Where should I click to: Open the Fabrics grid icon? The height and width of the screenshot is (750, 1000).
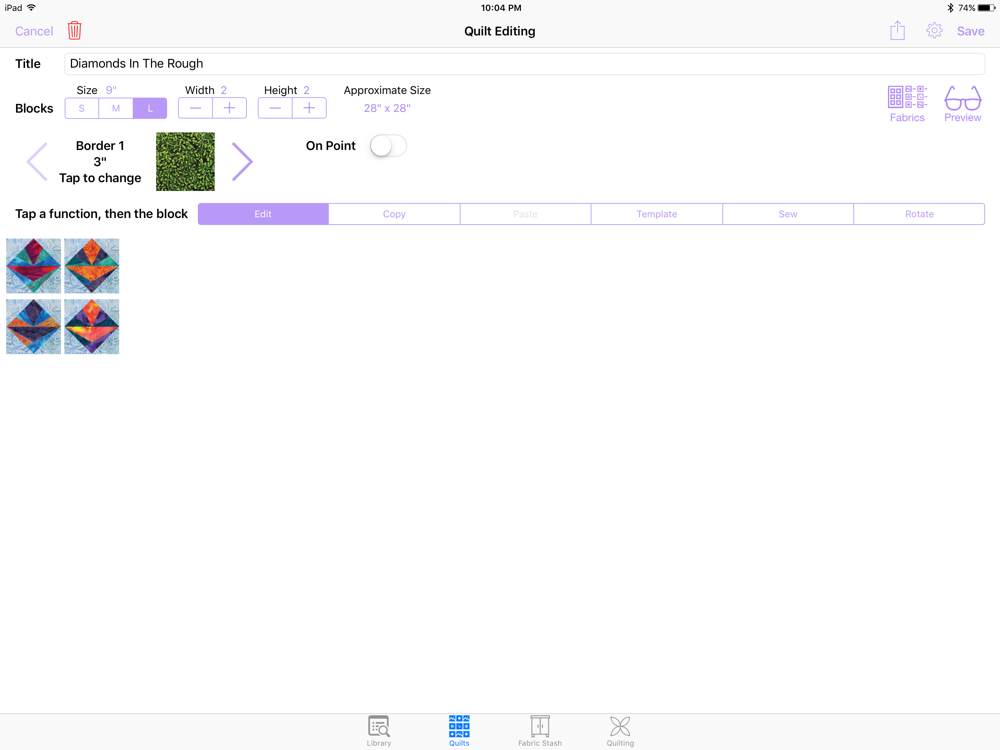tap(907, 104)
